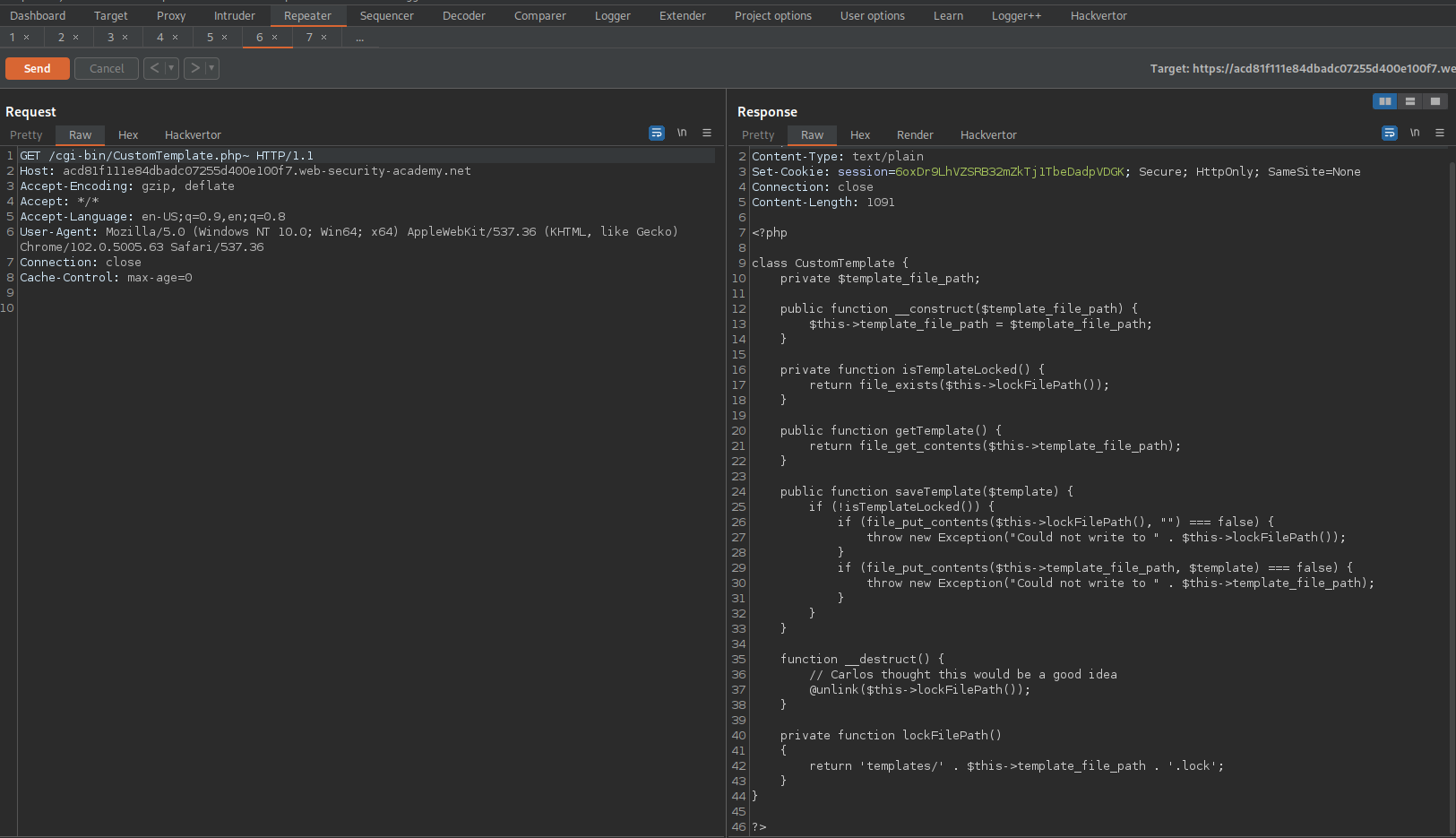This screenshot has height=838, width=1456.
Task: Open the Logger tab
Action: point(613,16)
